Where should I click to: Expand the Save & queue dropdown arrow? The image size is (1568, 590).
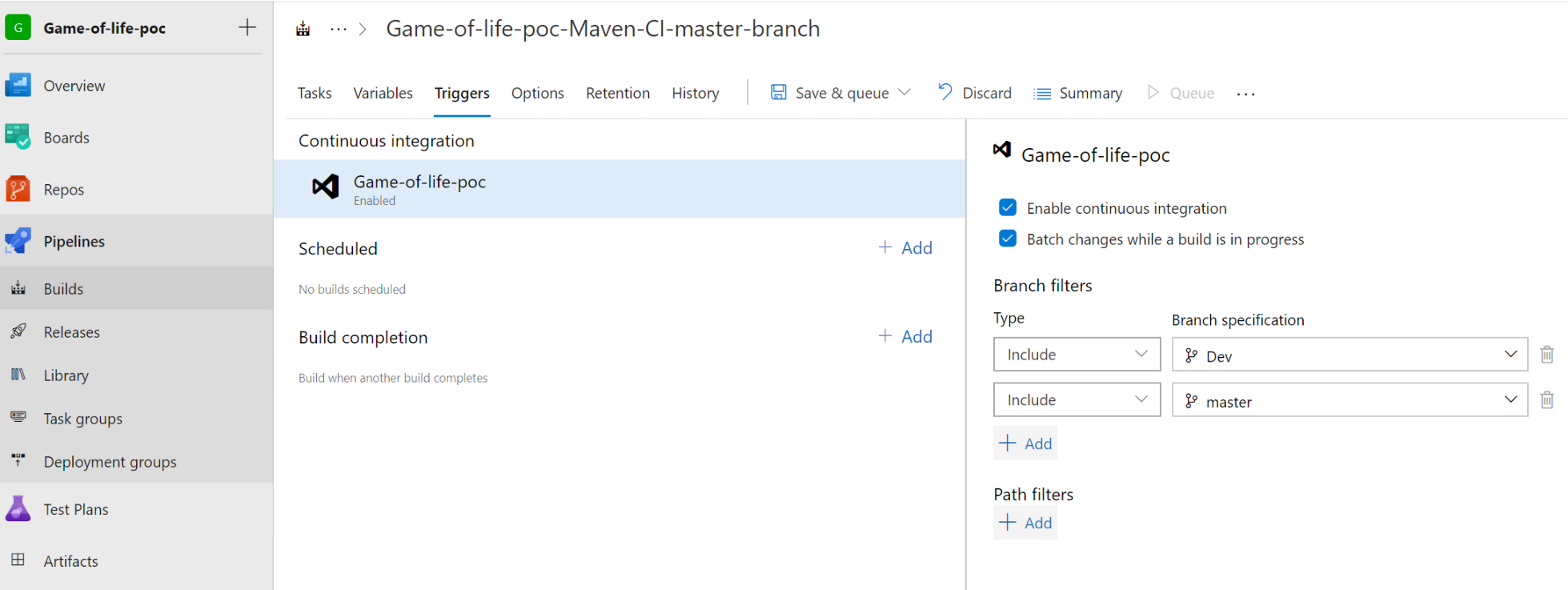[904, 92]
